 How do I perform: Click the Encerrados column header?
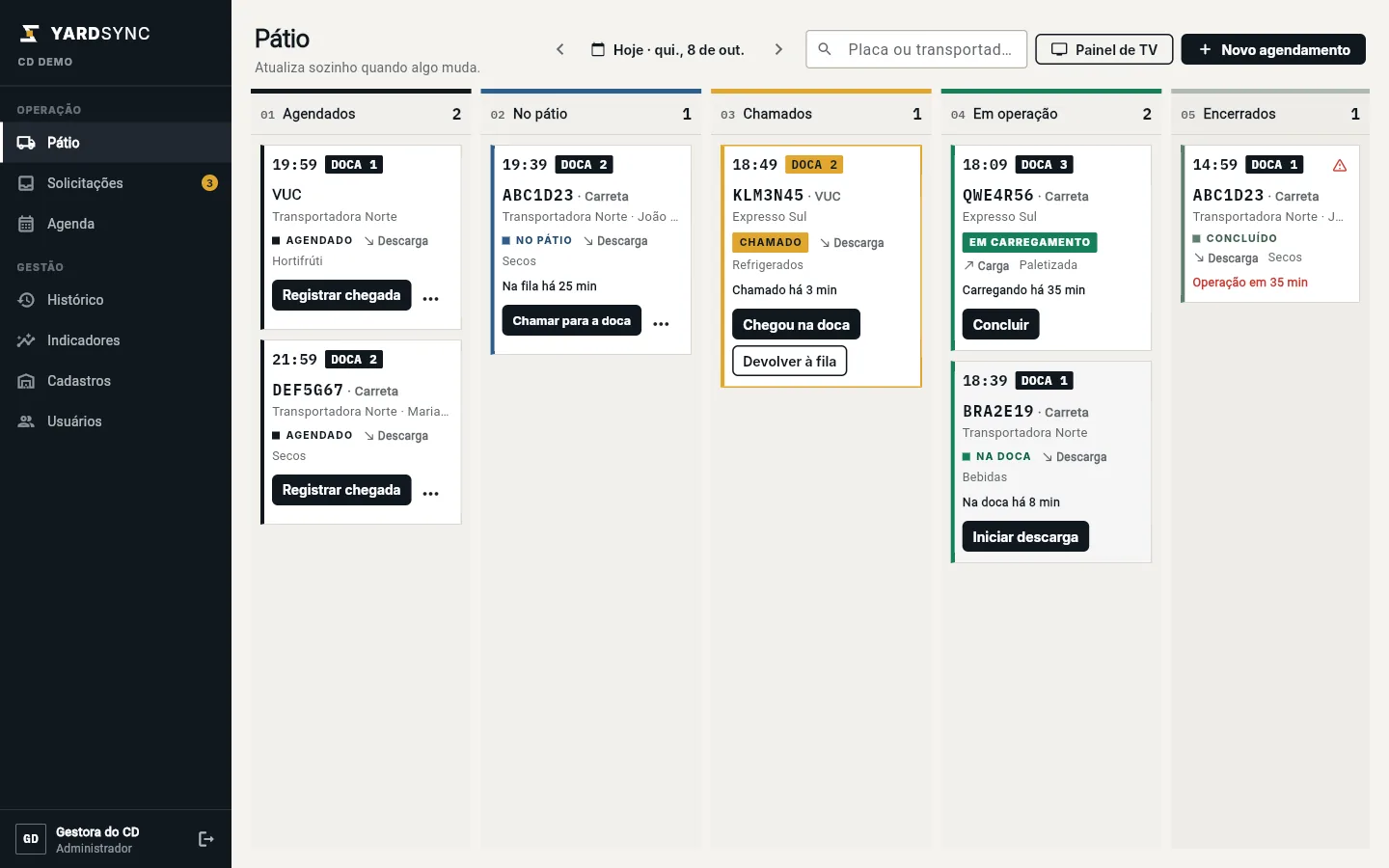pos(1270,114)
